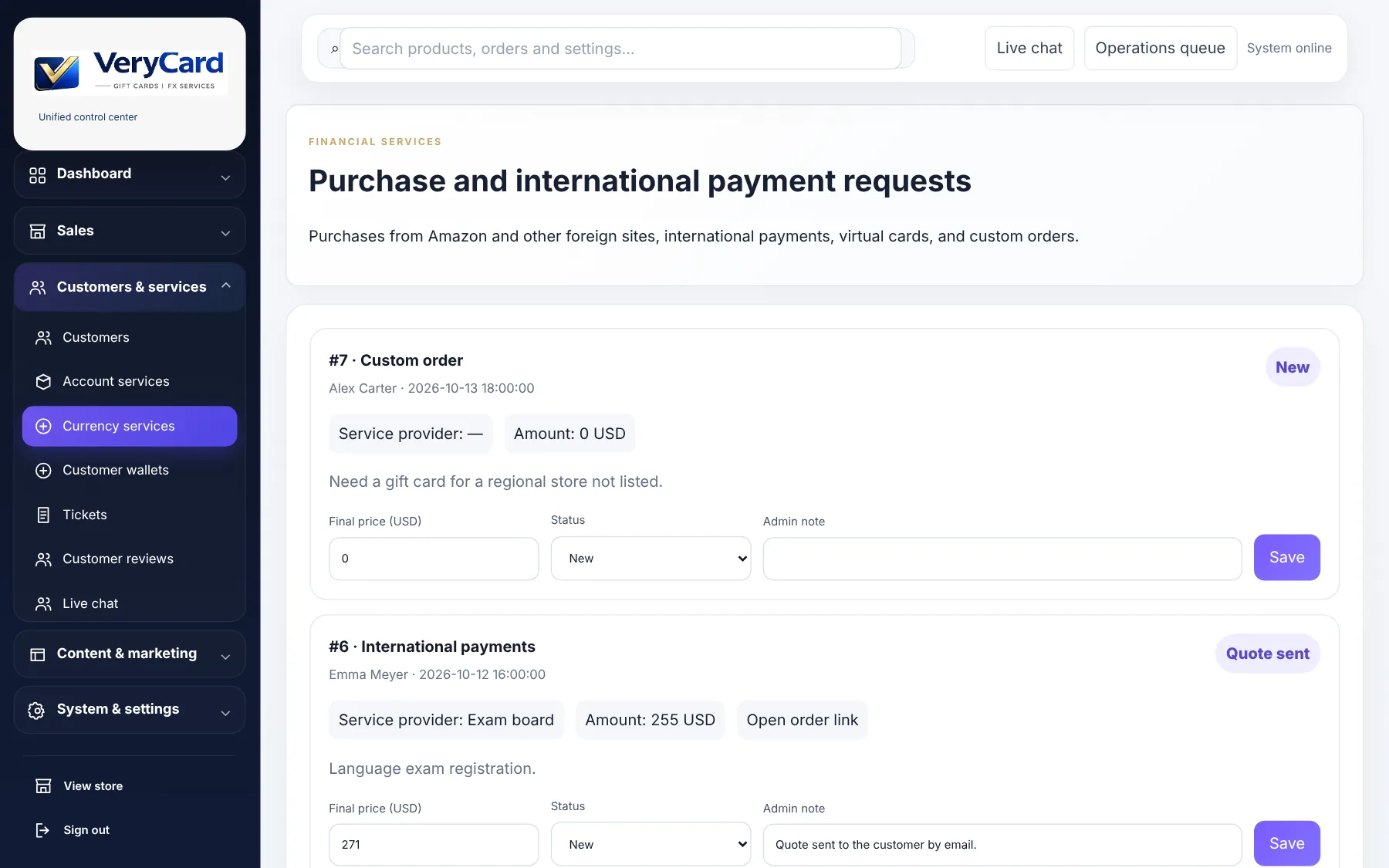Click the Live chat sidebar icon
The height and width of the screenshot is (868, 1389).
(44, 604)
